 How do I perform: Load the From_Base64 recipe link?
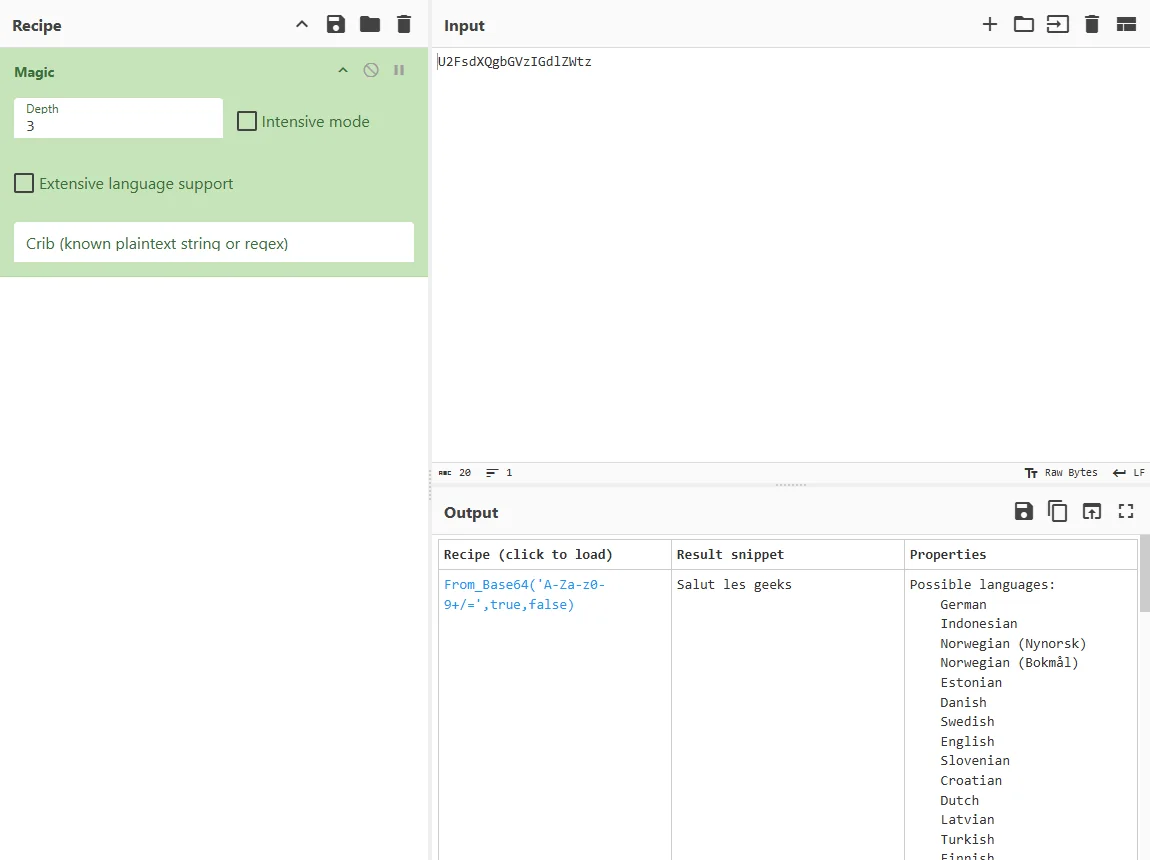(x=524, y=595)
